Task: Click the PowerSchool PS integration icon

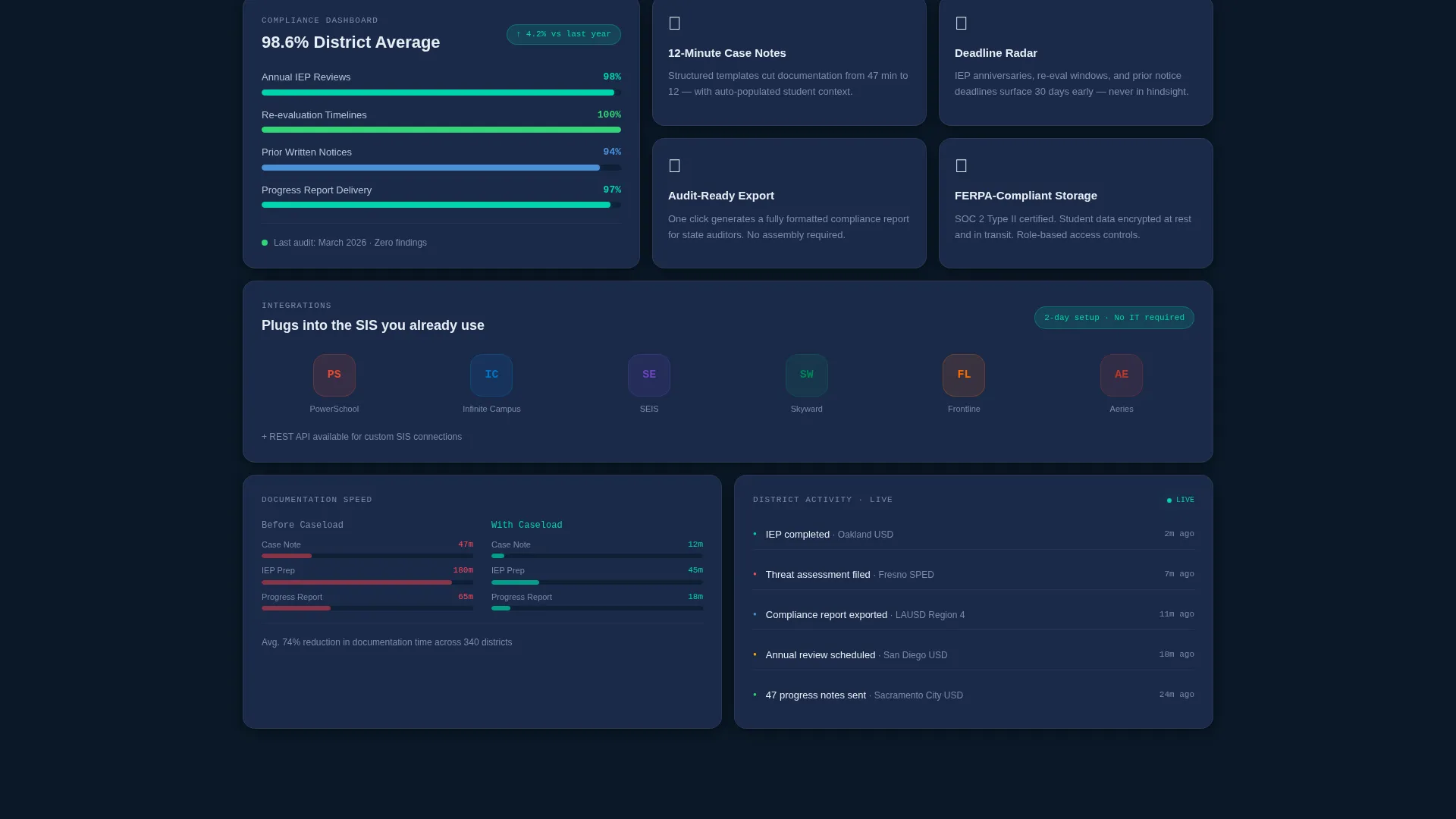Action: tap(334, 375)
